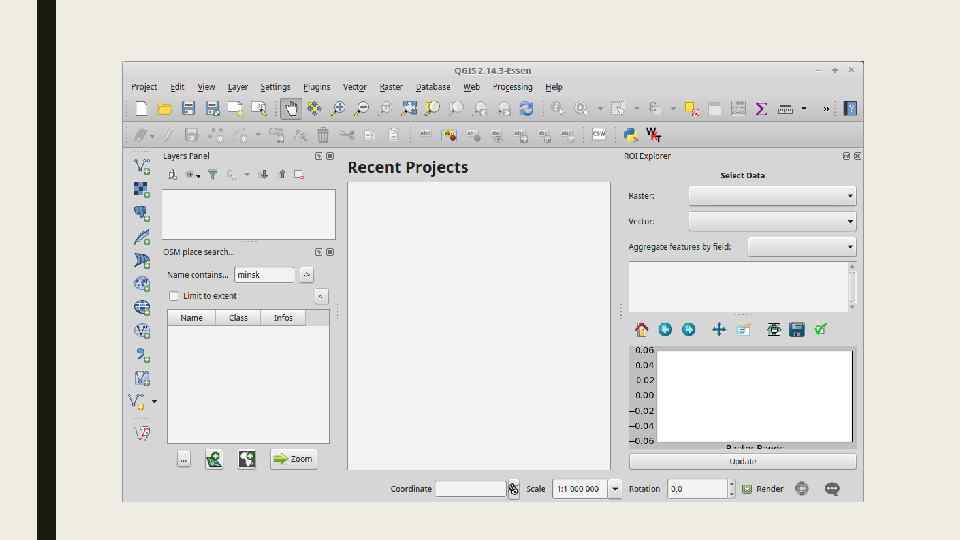This screenshot has height=540, width=960.
Task: Open a project with the yellow folder icon
Action: click(x=165, y=109)
